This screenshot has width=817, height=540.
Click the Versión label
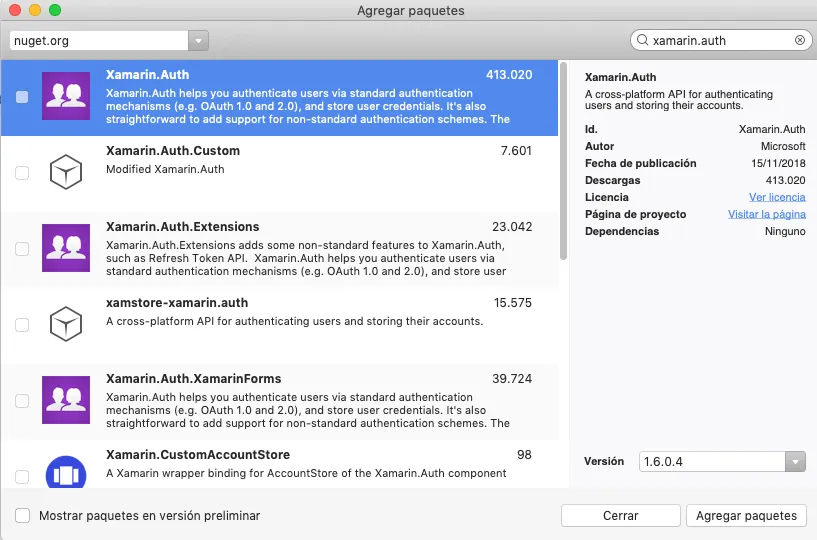[x=603, y=461]
